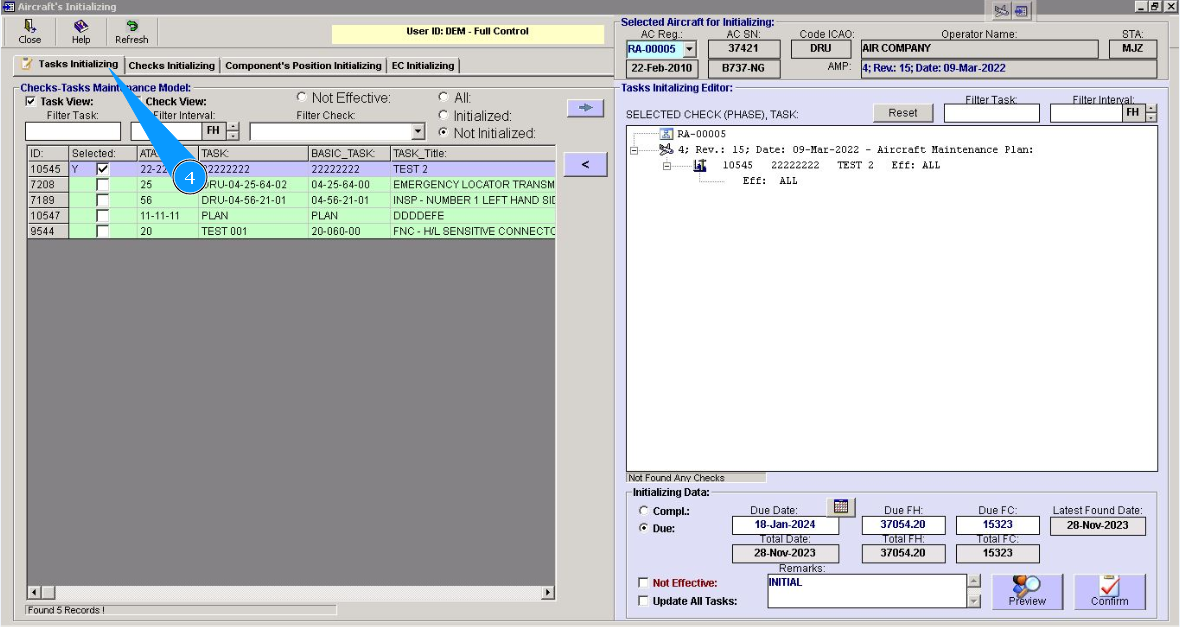
Task: Switch to the Checks Initializing tab
Action: [171, 66]
